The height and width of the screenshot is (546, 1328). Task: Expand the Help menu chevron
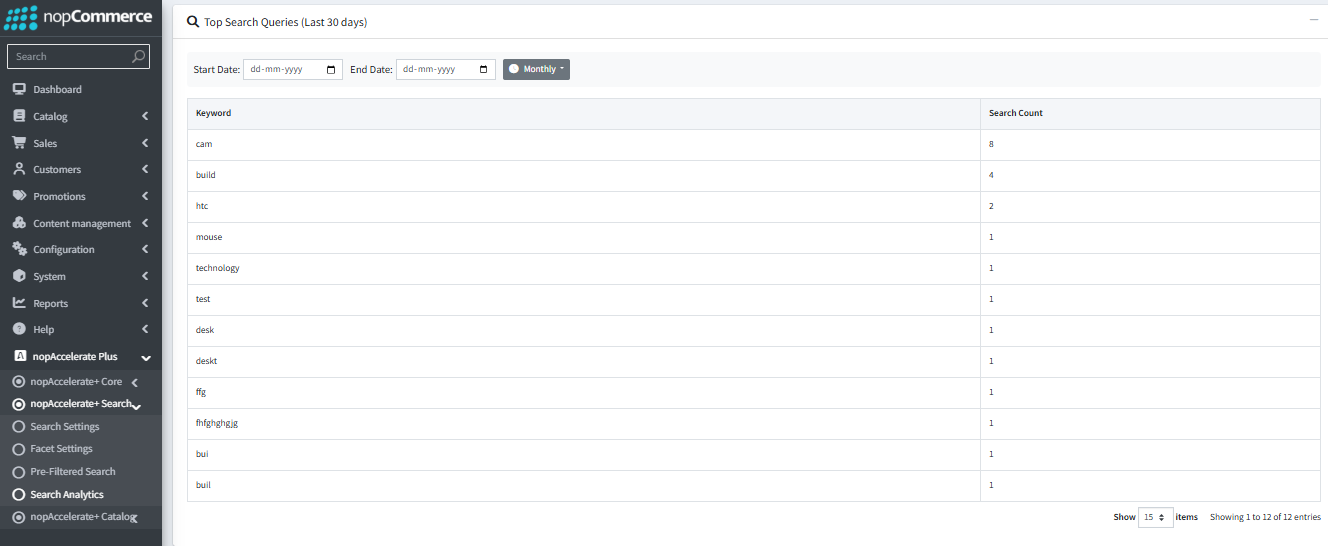click(145, 329)
